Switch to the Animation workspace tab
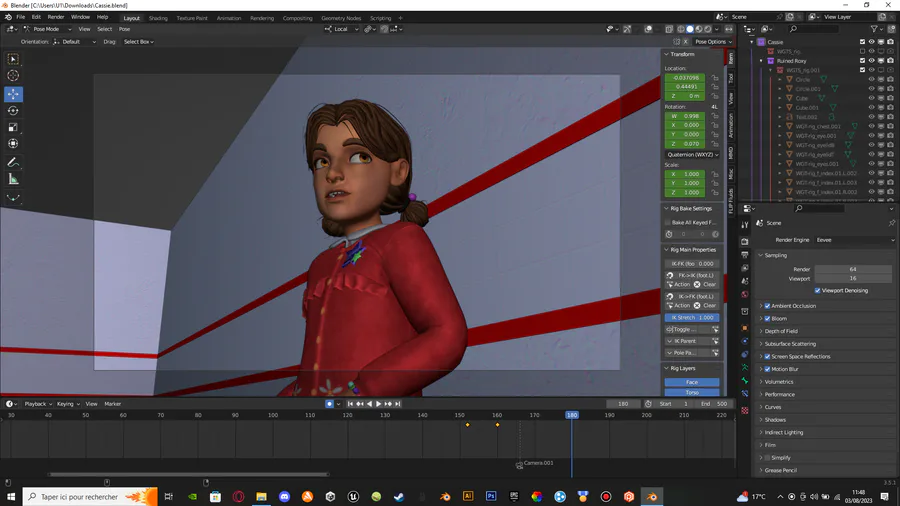 (228, 18)
